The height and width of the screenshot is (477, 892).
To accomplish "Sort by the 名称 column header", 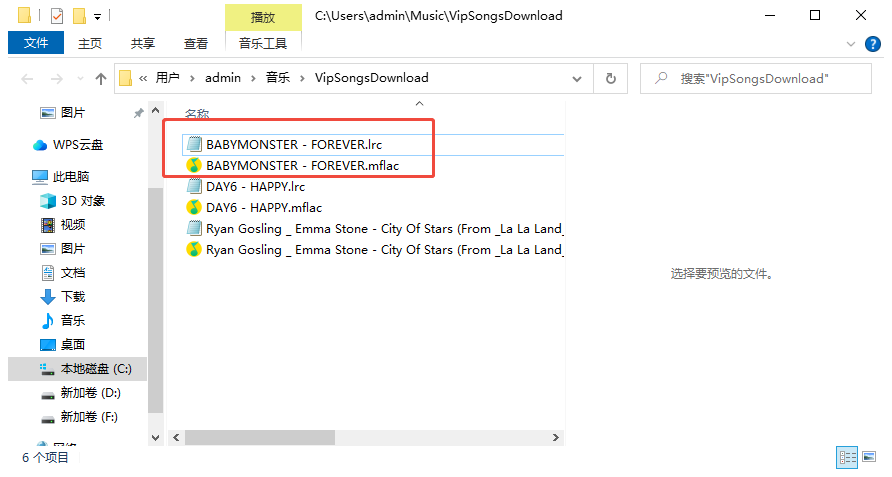I will click(197, 114).
